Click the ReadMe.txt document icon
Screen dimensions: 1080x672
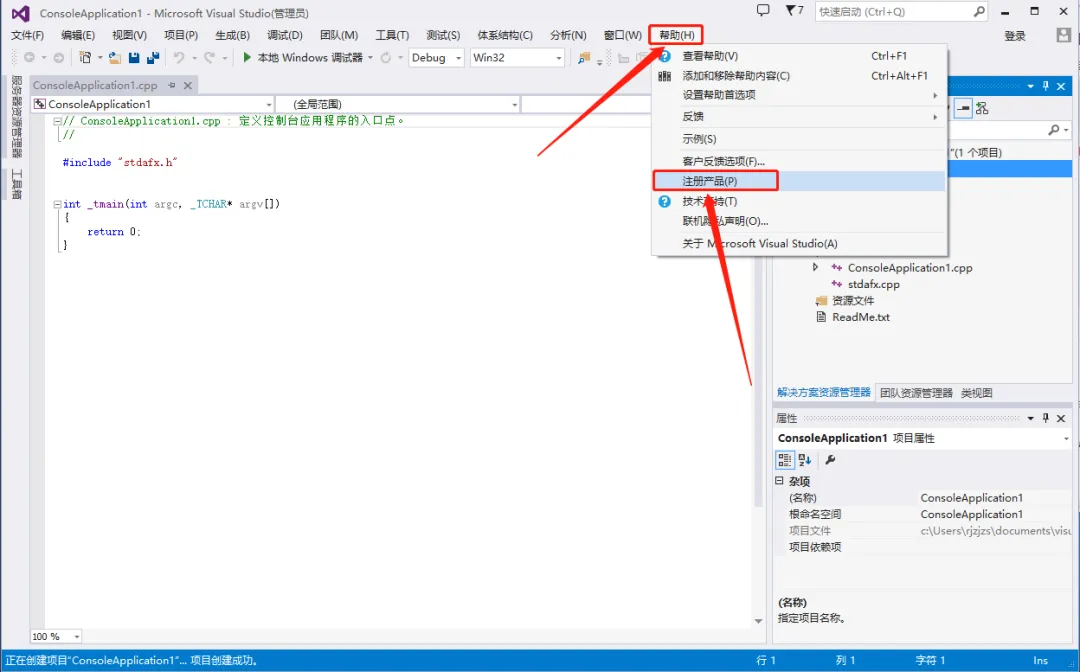click(x=821, y=317)
